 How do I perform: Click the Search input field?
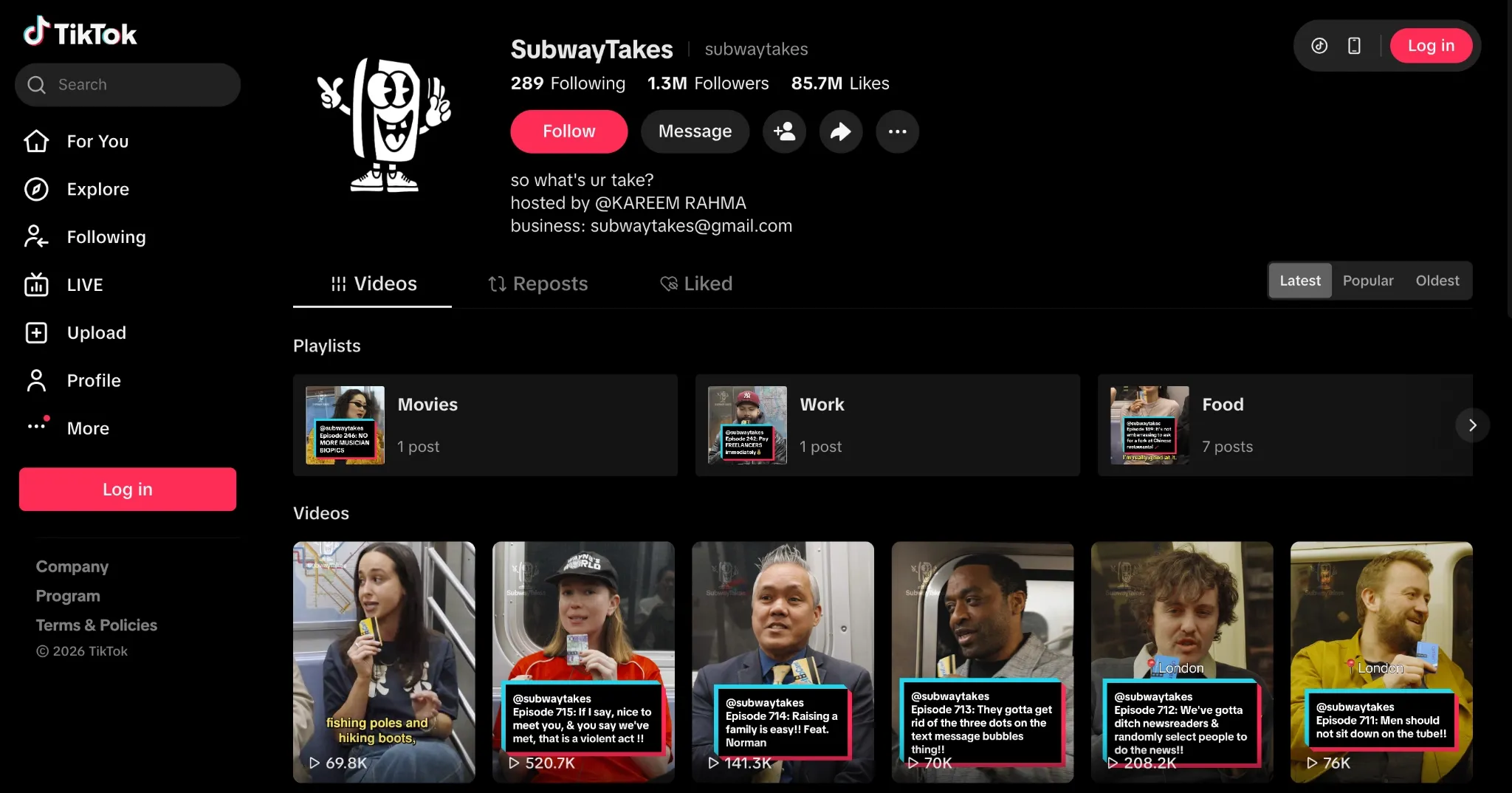point(128,85)
